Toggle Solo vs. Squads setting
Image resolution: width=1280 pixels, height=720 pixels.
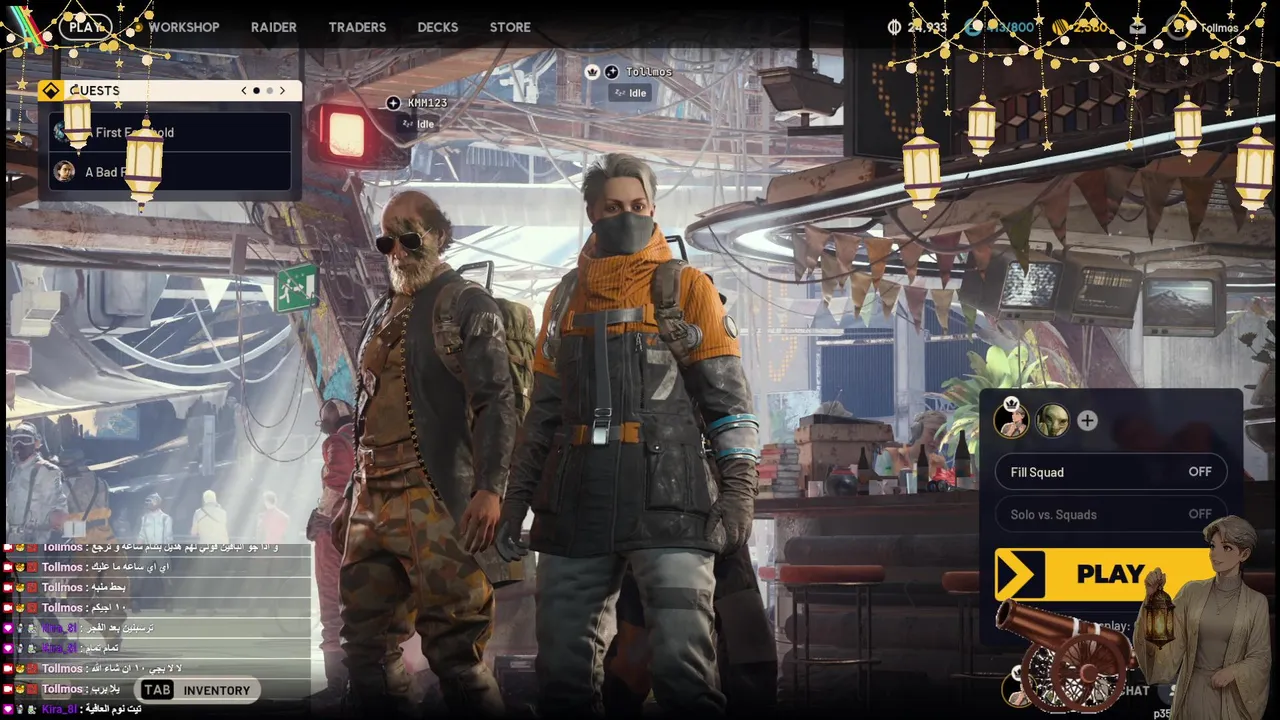point(1110,514)
